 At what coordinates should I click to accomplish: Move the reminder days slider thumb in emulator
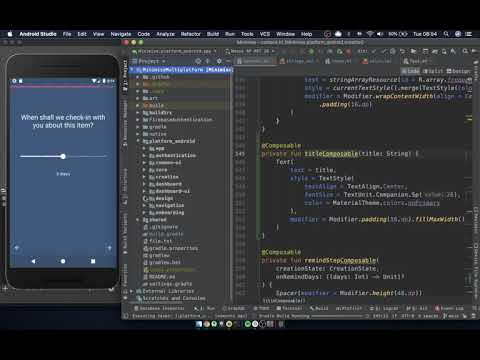63,156
